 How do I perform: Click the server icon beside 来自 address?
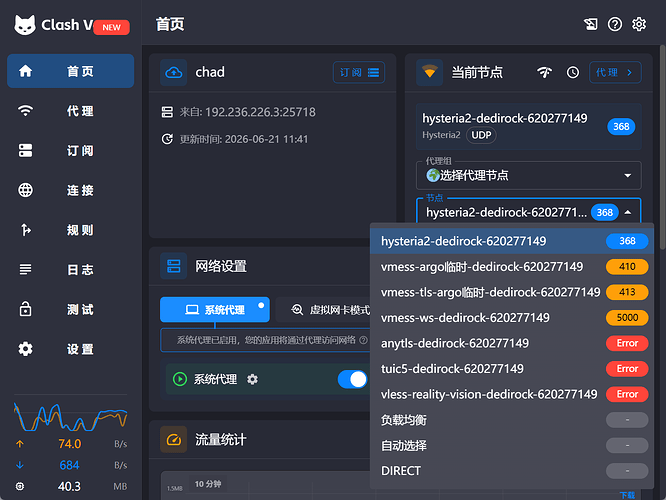(167, 112)
